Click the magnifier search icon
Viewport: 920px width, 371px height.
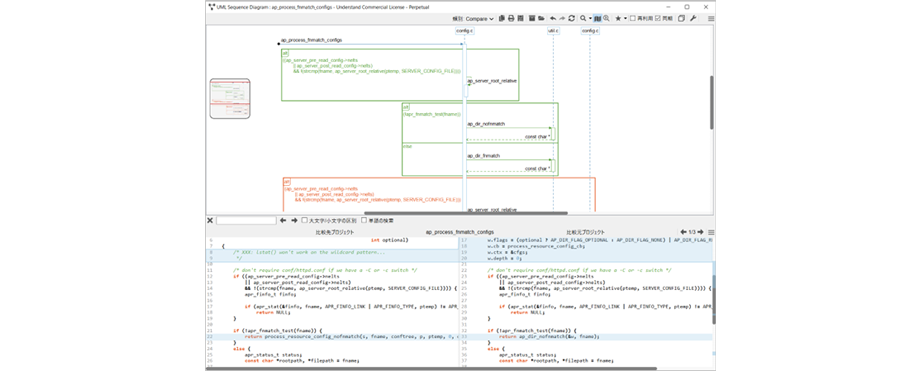(583, 19)
